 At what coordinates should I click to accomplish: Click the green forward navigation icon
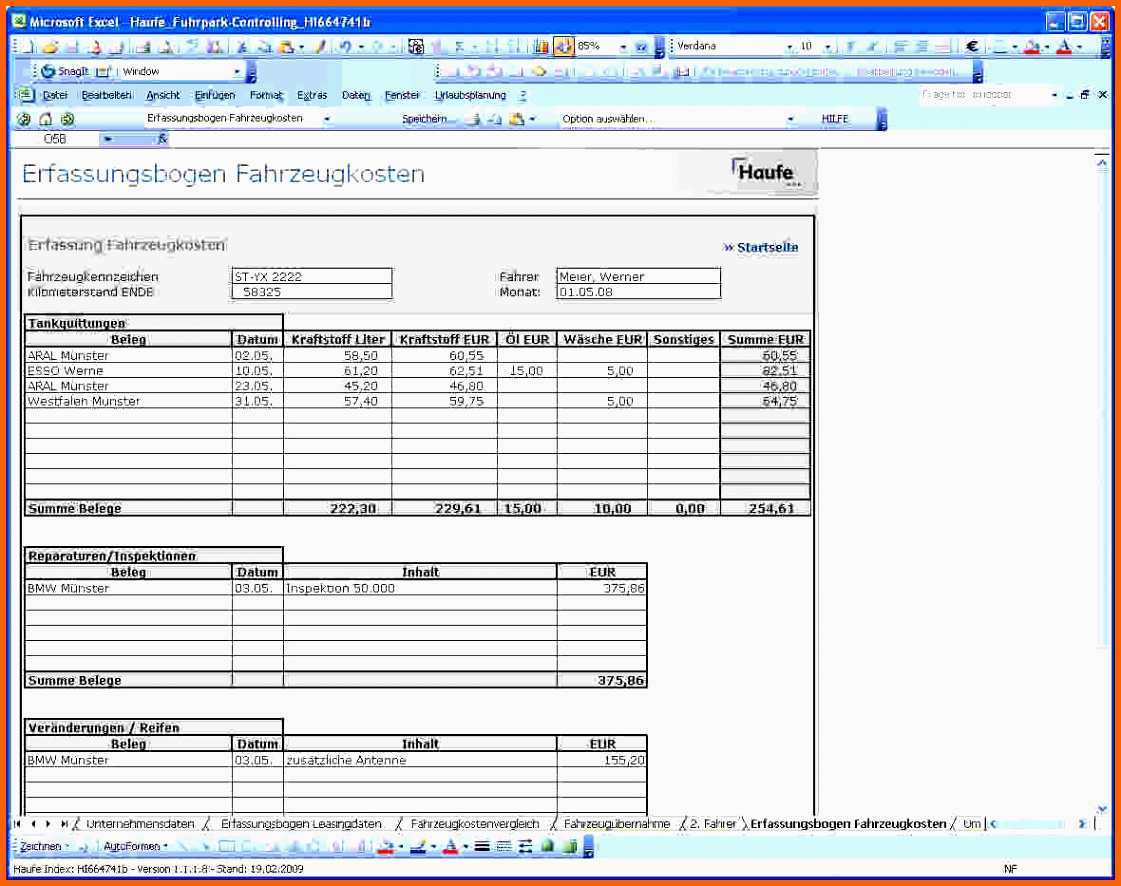[68, 119]
